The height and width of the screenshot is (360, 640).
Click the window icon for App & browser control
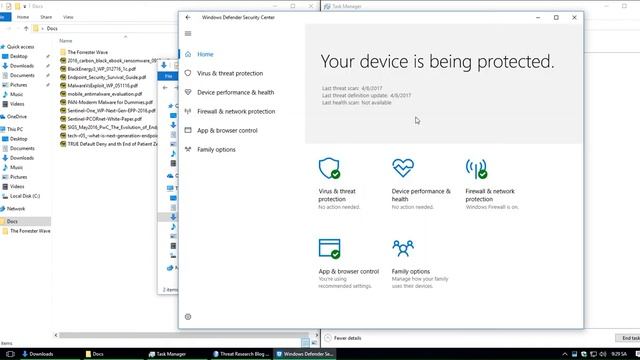click(329, 249)
